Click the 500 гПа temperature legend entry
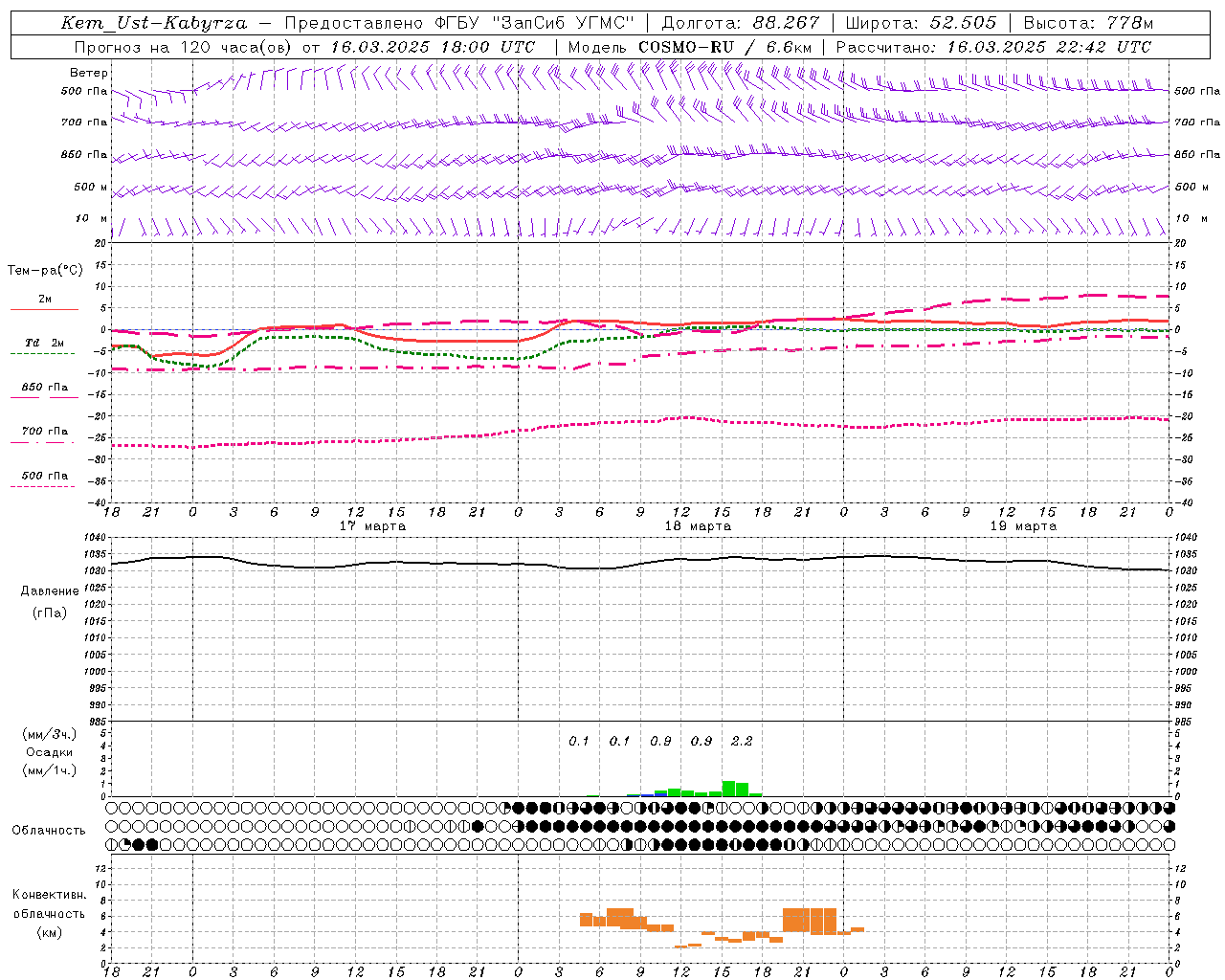 (44, 476)
